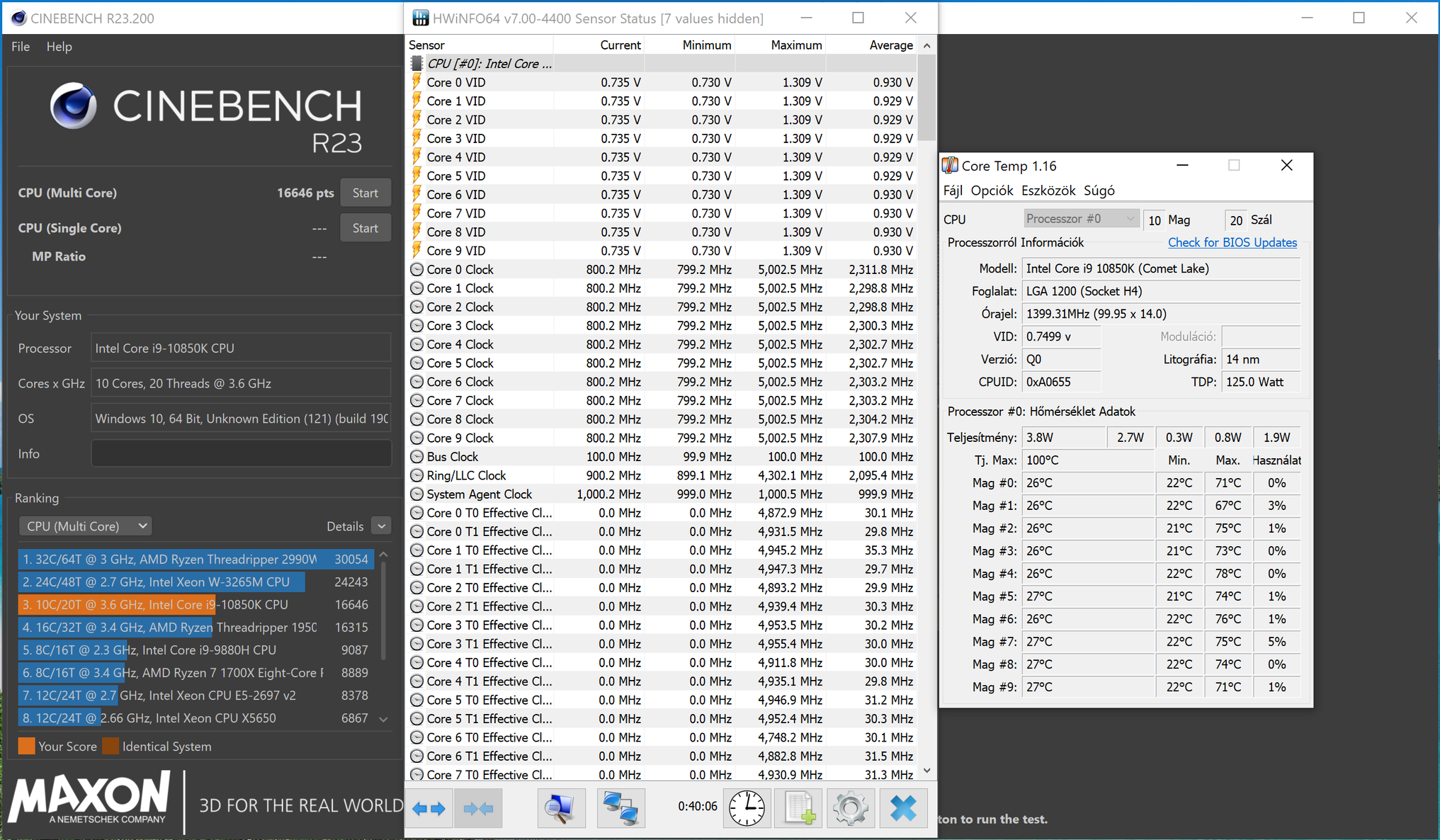Image resolution: width=1440 pixels, height=840 pixels.
Task: Click Check for BIOS Updates link
Action: [1232, 242]
